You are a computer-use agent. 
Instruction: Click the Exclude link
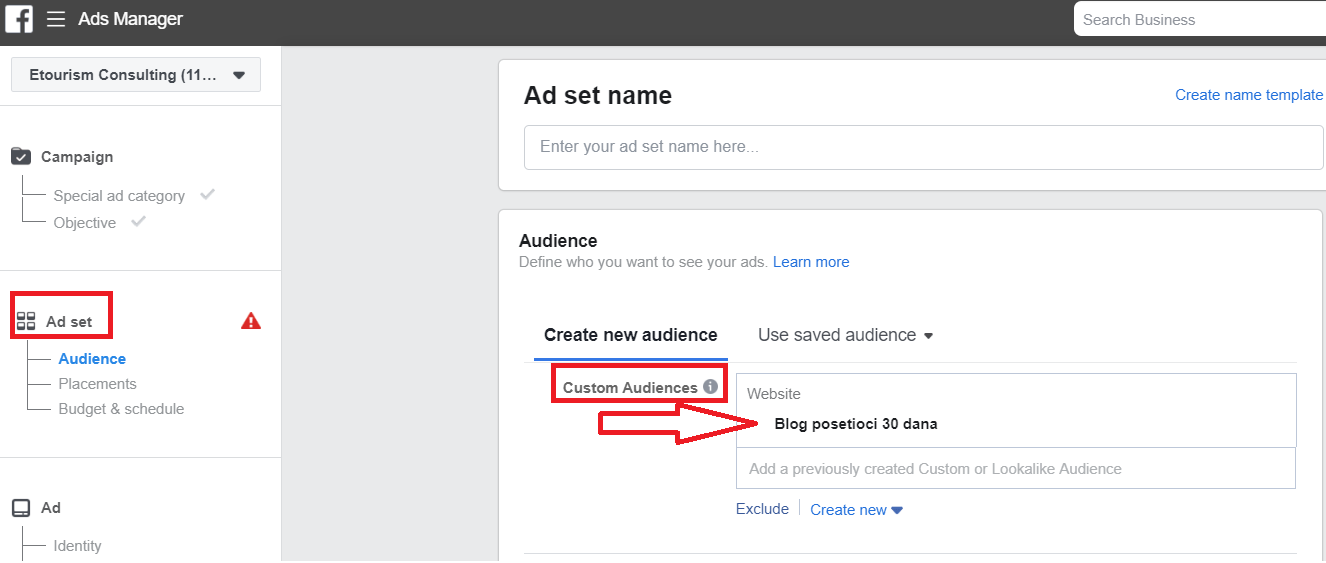tap(762, 509)
